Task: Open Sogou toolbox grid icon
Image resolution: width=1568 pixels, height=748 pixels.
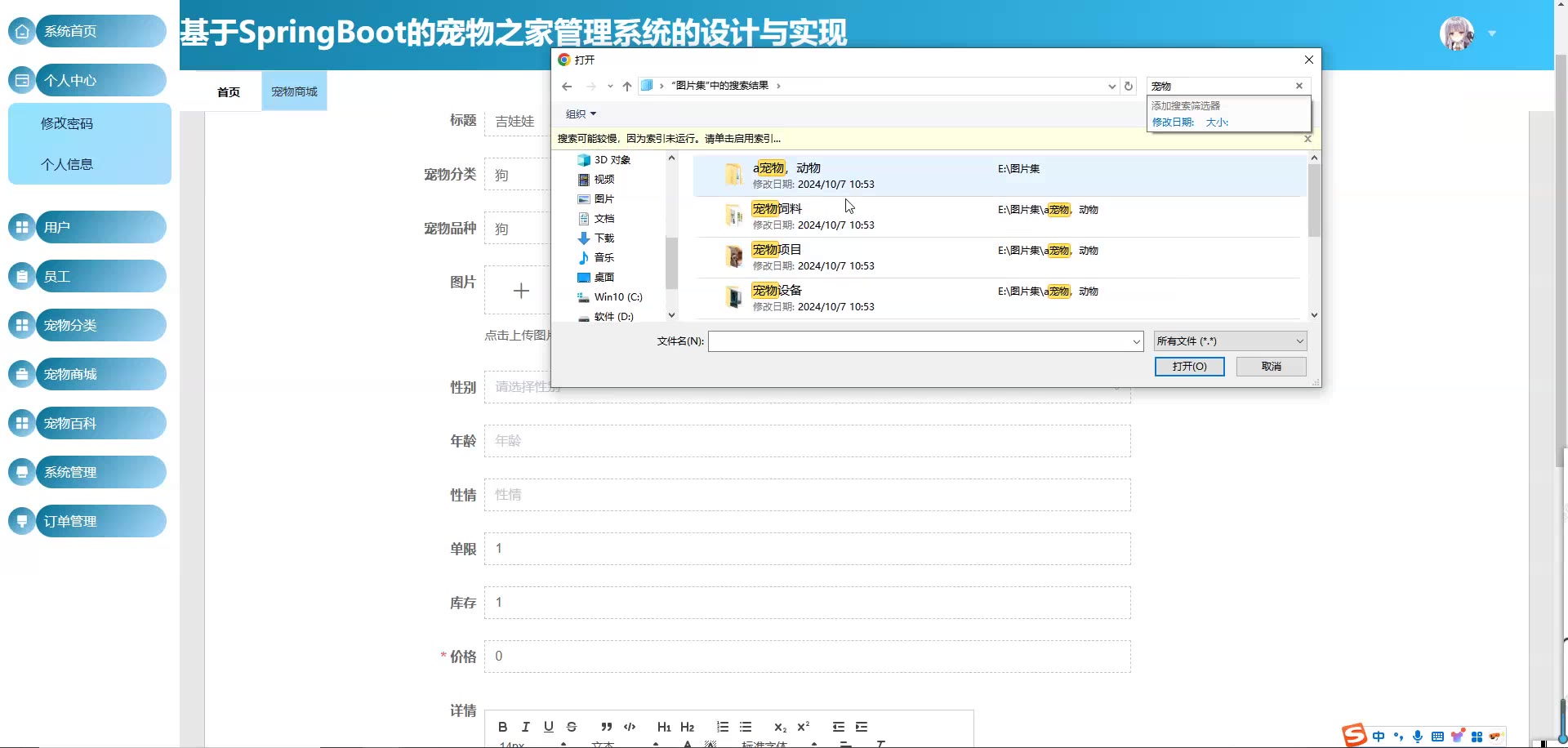Action: pos(1477,737)
